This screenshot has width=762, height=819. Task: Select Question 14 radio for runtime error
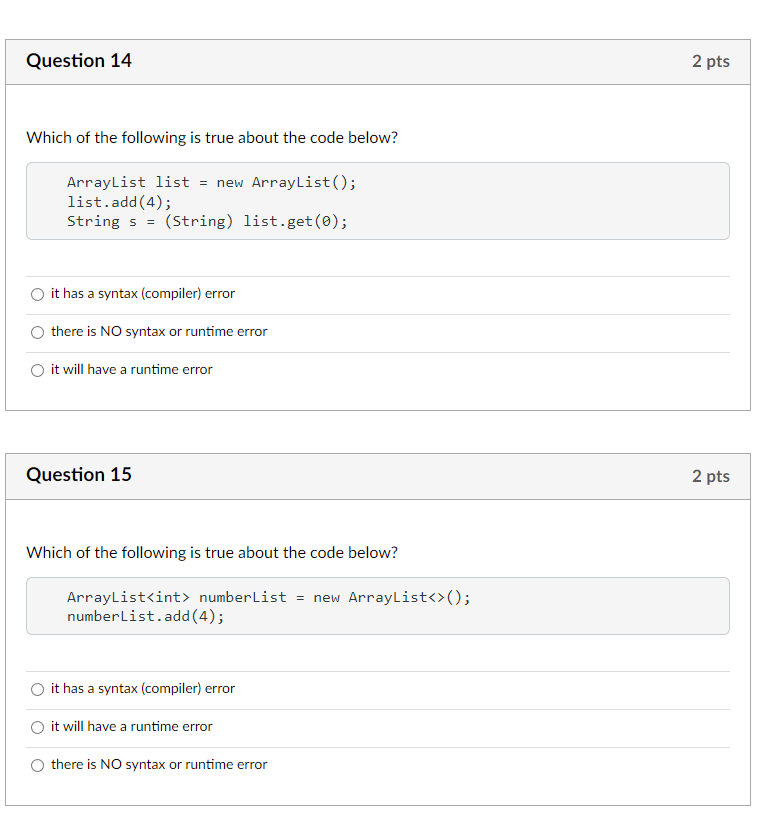point(37,371)
